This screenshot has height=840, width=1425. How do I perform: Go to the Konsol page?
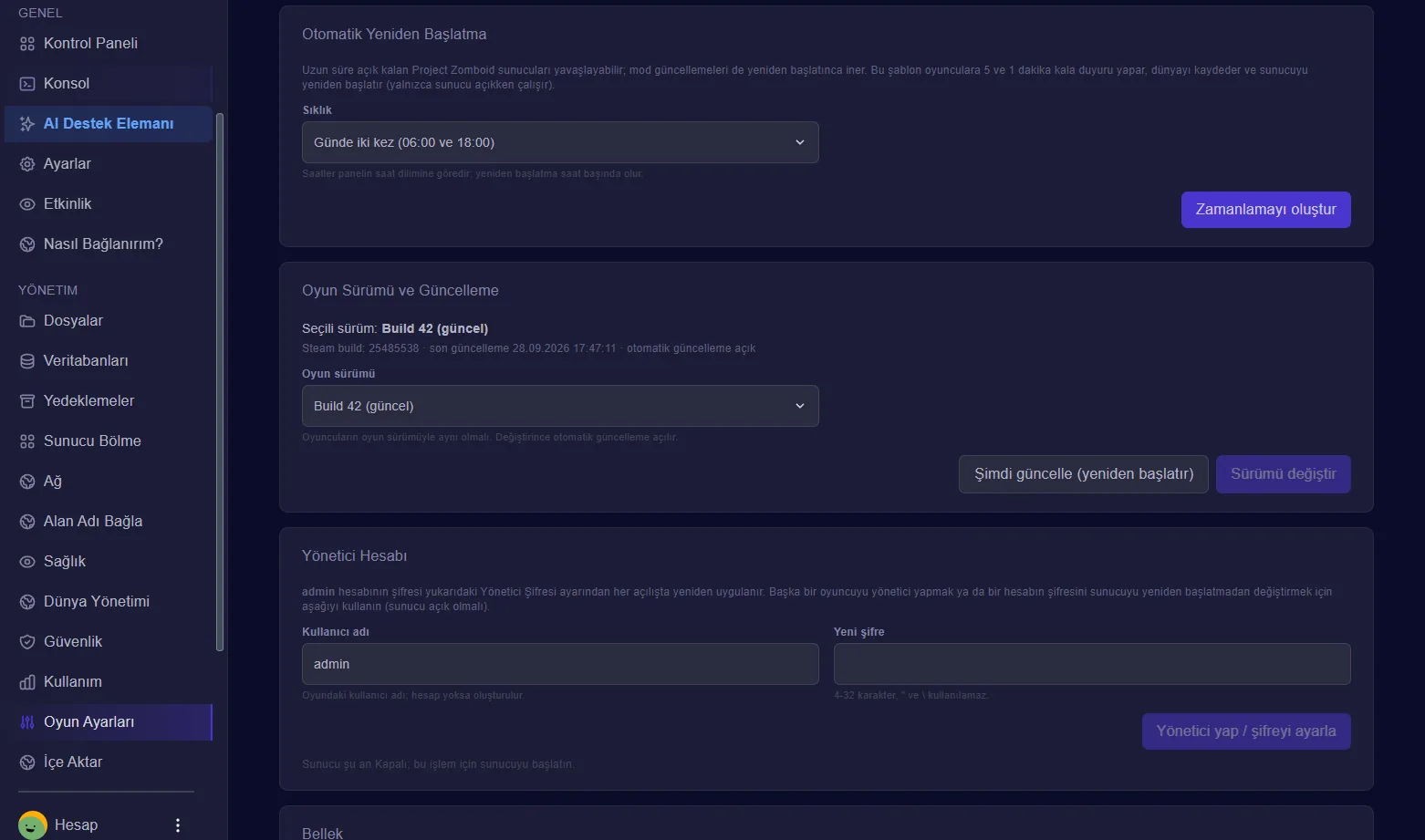[109, 84]
